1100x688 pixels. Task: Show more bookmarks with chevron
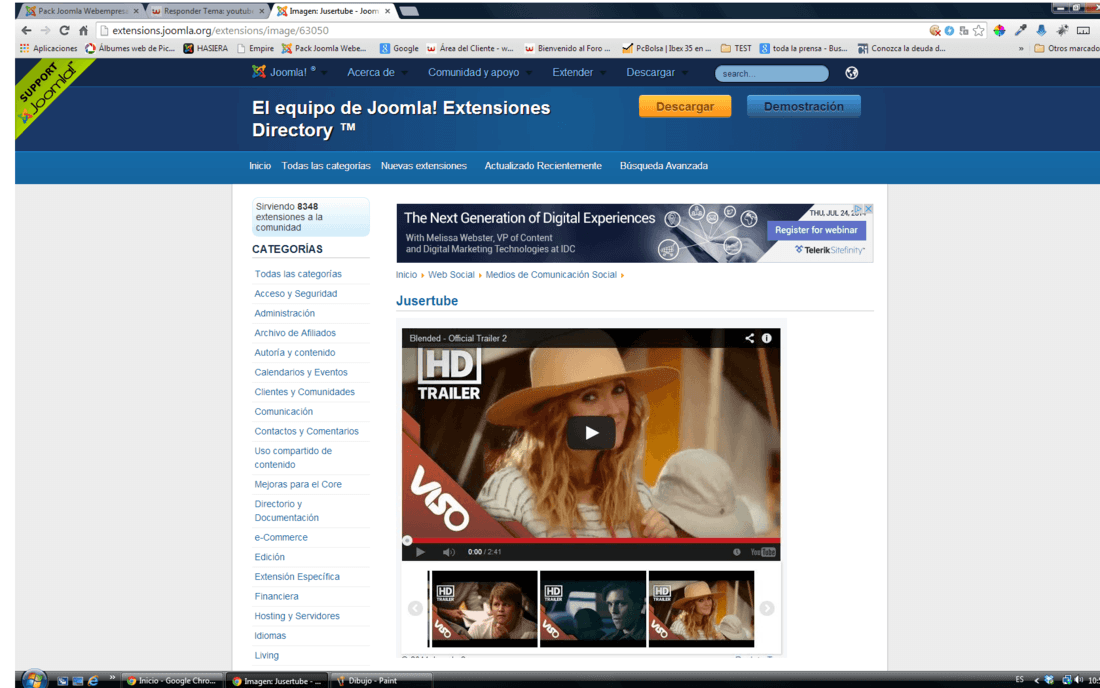tap(1021, 48)
